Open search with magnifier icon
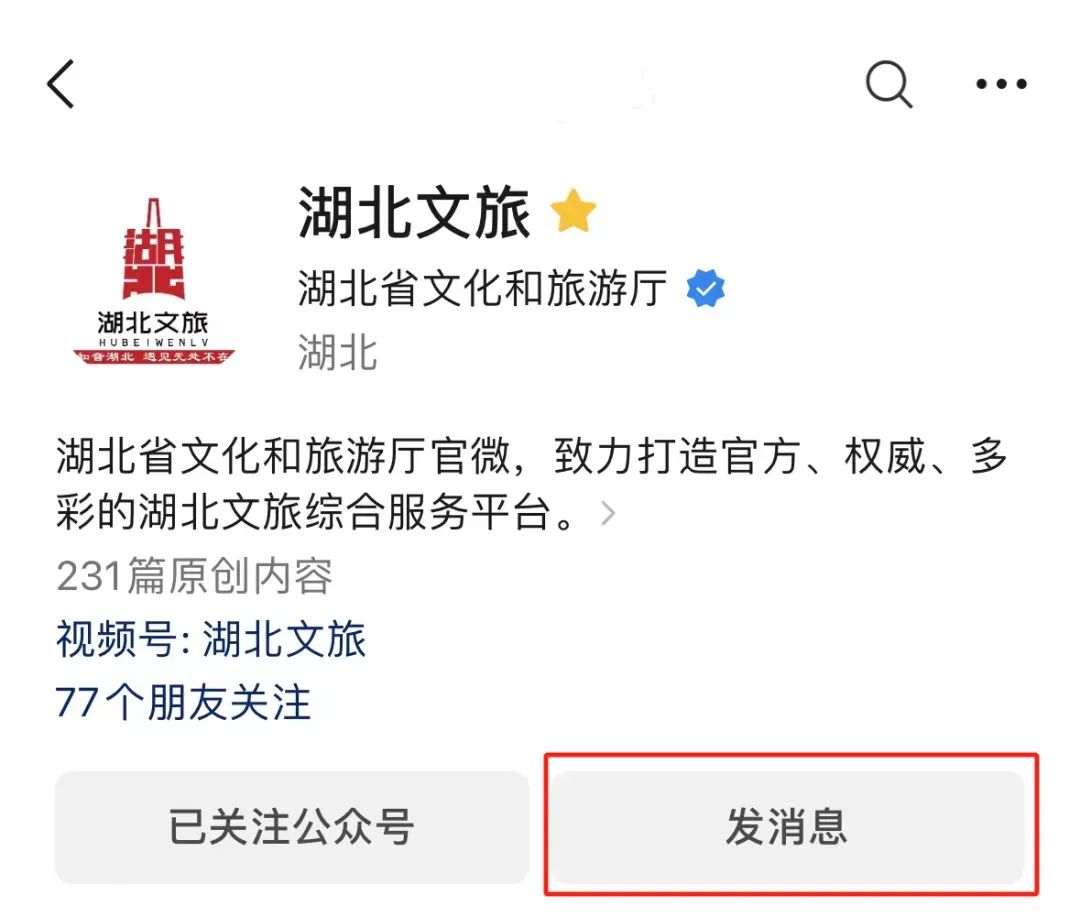 point(889,84)
